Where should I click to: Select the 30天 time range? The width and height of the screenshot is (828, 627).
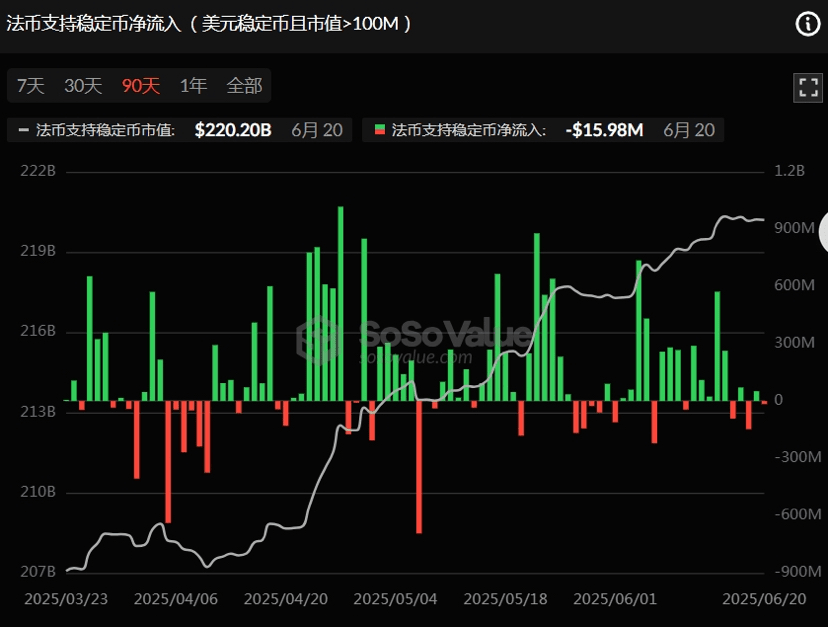83,86
